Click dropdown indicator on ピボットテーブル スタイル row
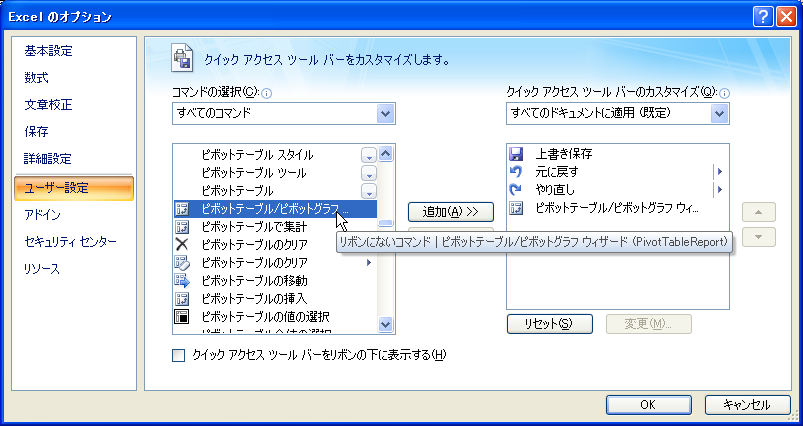This screenshot has width=803, height=426. (x=369, y=155)
